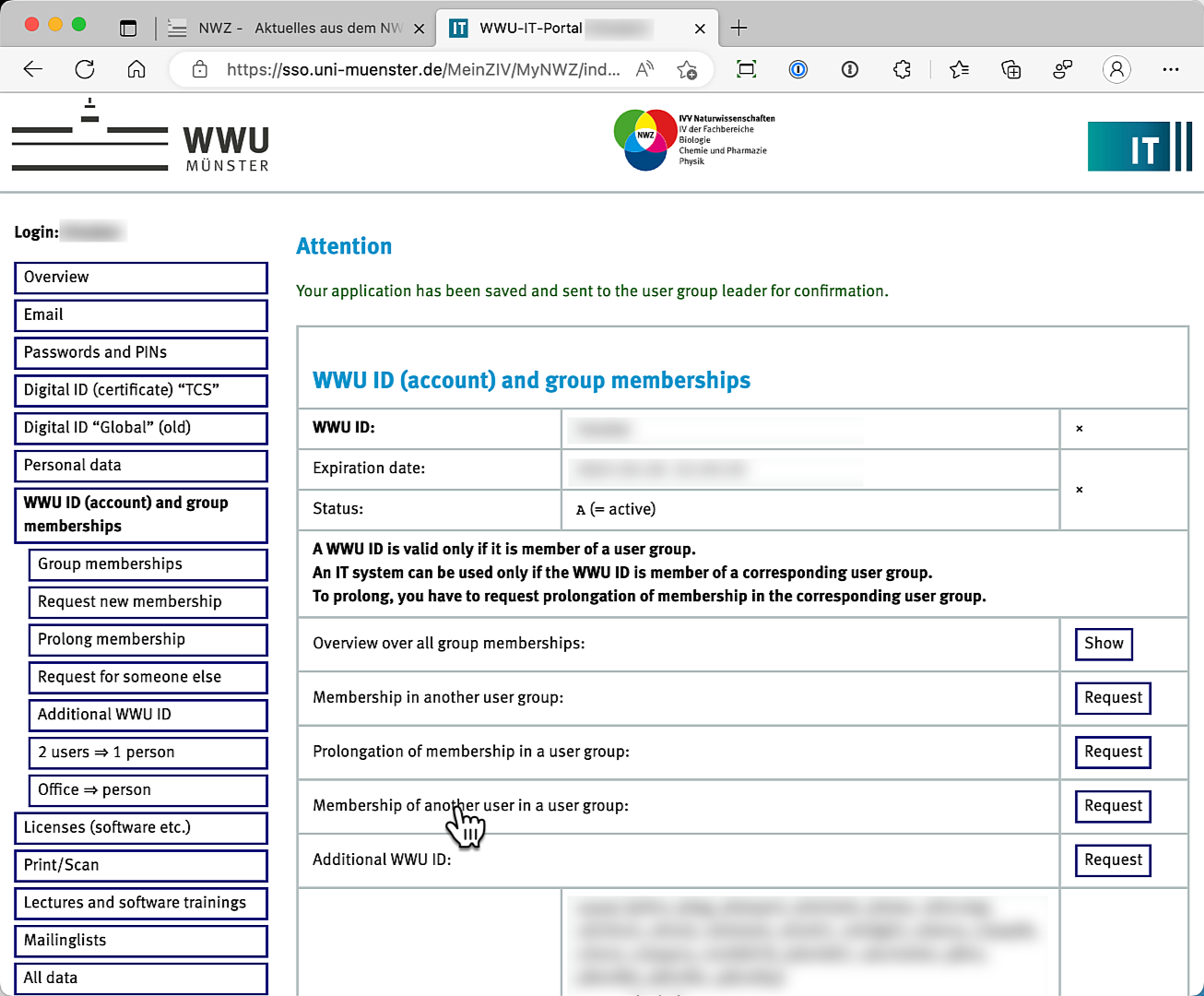Open the Collections toolbar icon
This screenshot has width=1204, height=996.
tap(1010, 69)
